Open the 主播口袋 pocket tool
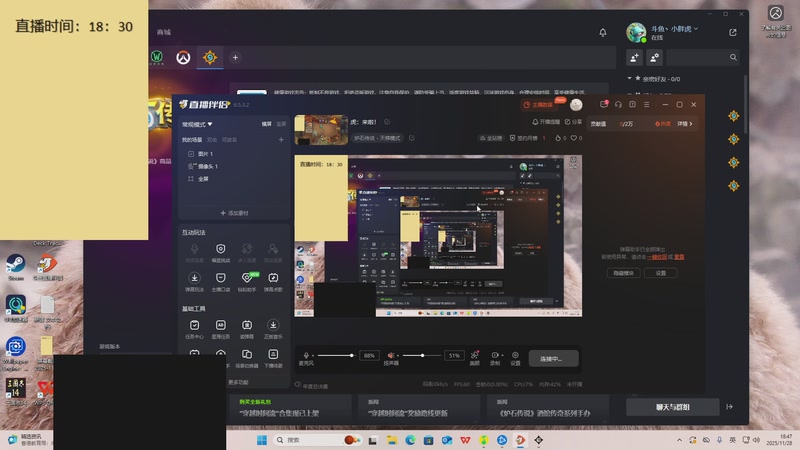Image resolution: width=800 pixels, height=450 pixels. 220,282
